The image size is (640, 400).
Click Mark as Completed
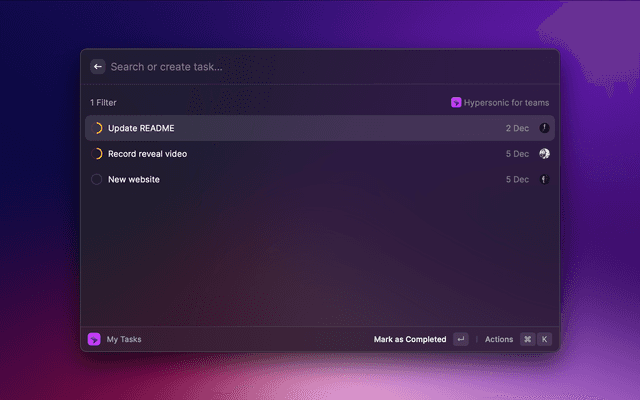(410, 339)
